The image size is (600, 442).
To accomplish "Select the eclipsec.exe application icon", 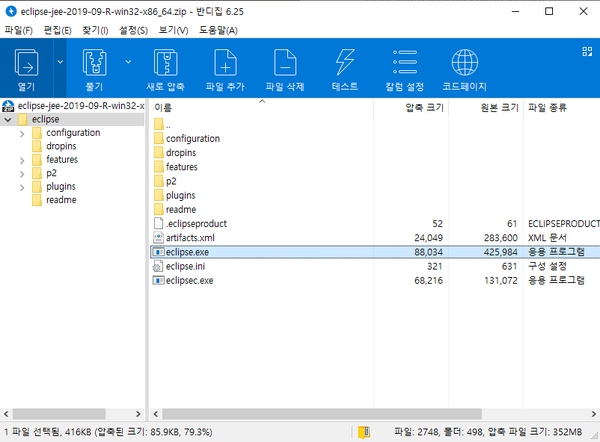I will 158,280.
